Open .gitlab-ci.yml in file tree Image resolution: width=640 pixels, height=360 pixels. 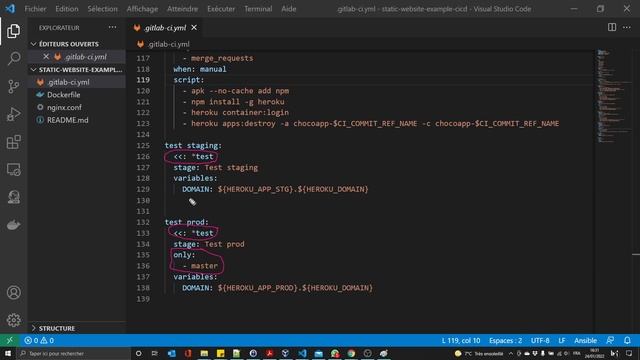68,82
